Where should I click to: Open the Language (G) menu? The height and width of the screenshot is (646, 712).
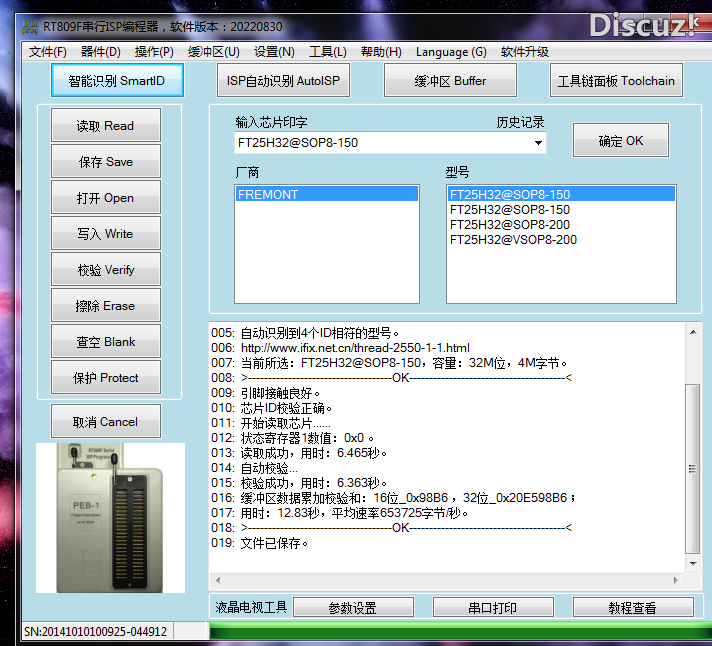pos(451,52)
